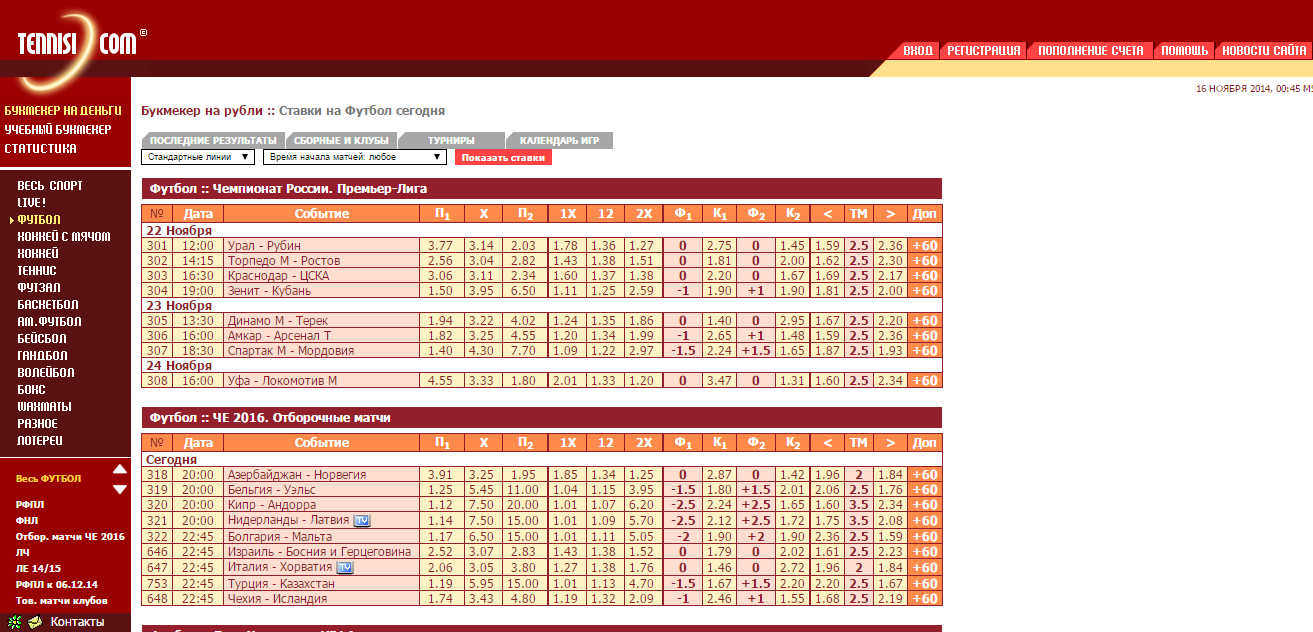Open the Время начала матчей dropdown

(x=354, y=157)
